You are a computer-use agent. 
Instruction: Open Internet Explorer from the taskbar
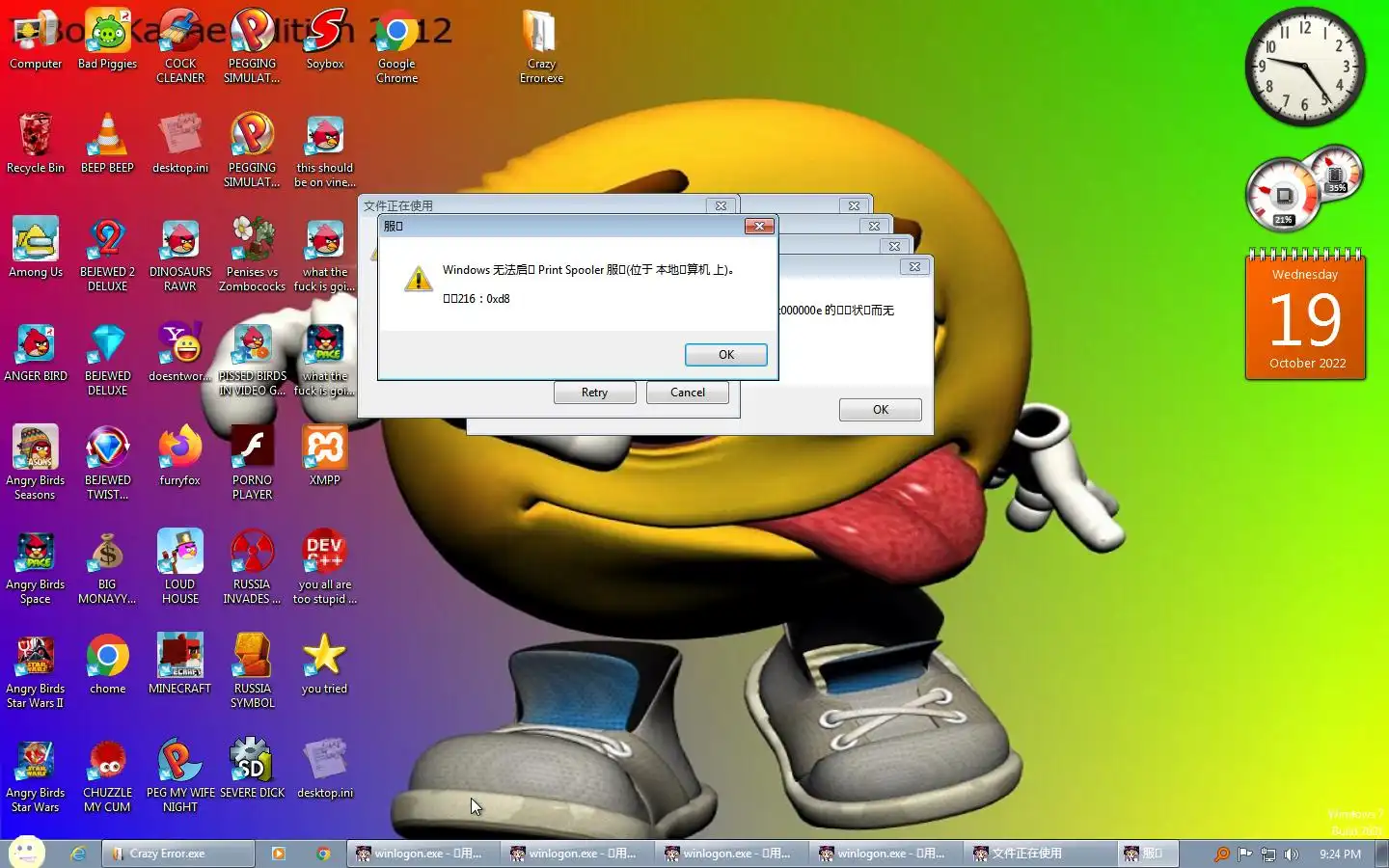(78, 854)
